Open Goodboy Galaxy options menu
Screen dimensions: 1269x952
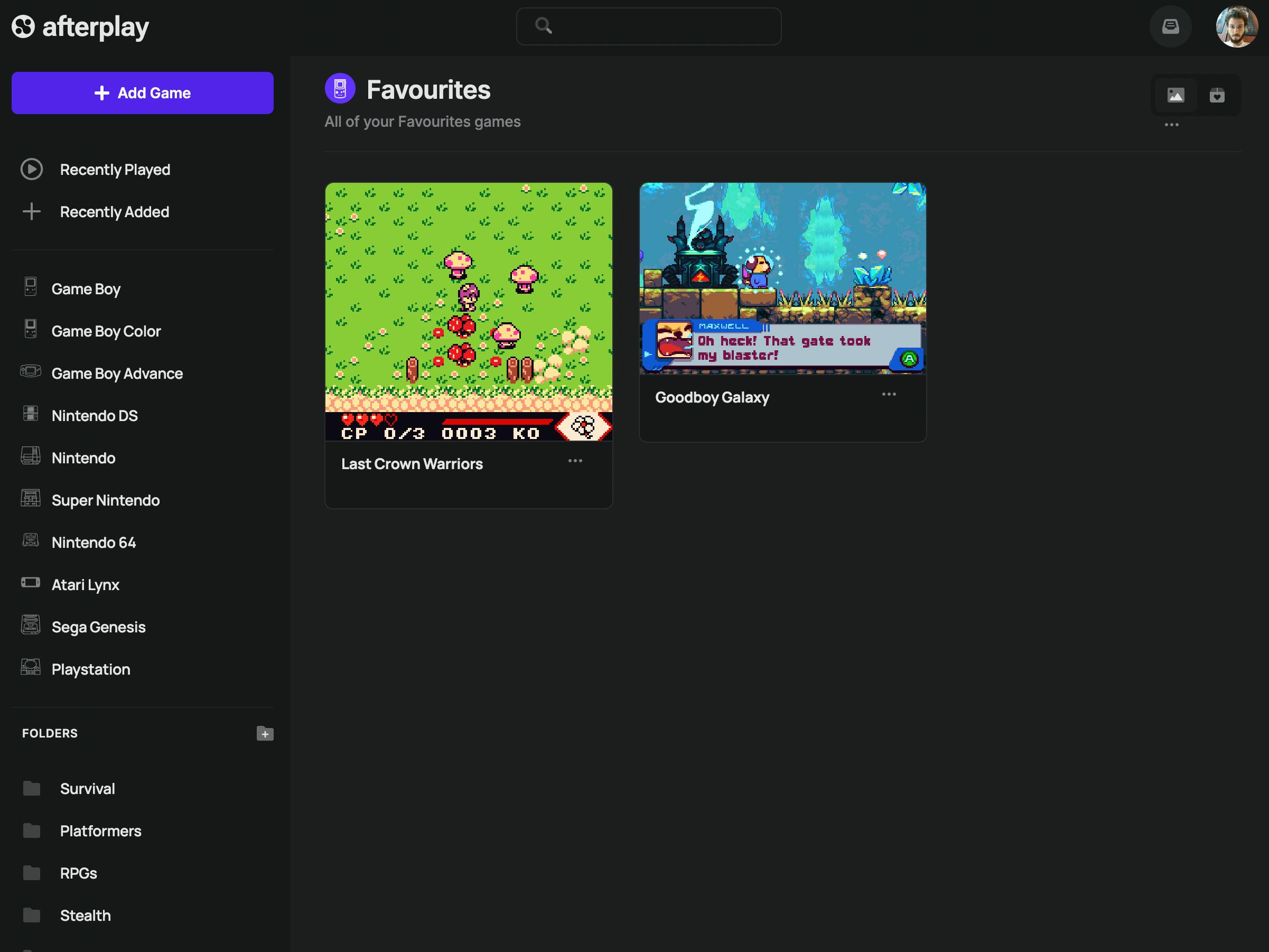click(889, 394)
